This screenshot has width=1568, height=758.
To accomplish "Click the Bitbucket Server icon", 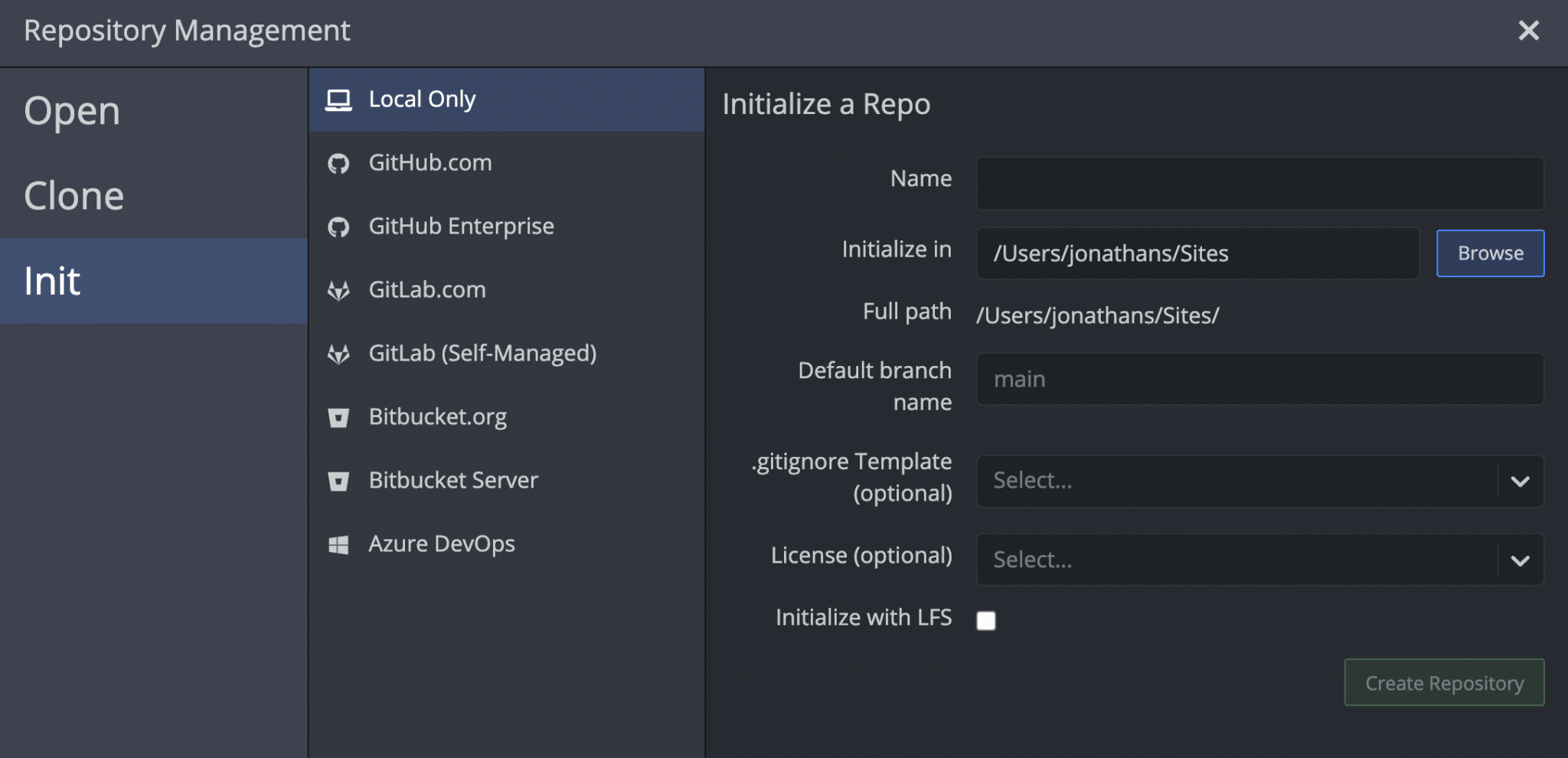I will pyautogui.click(x=338, y=482).
